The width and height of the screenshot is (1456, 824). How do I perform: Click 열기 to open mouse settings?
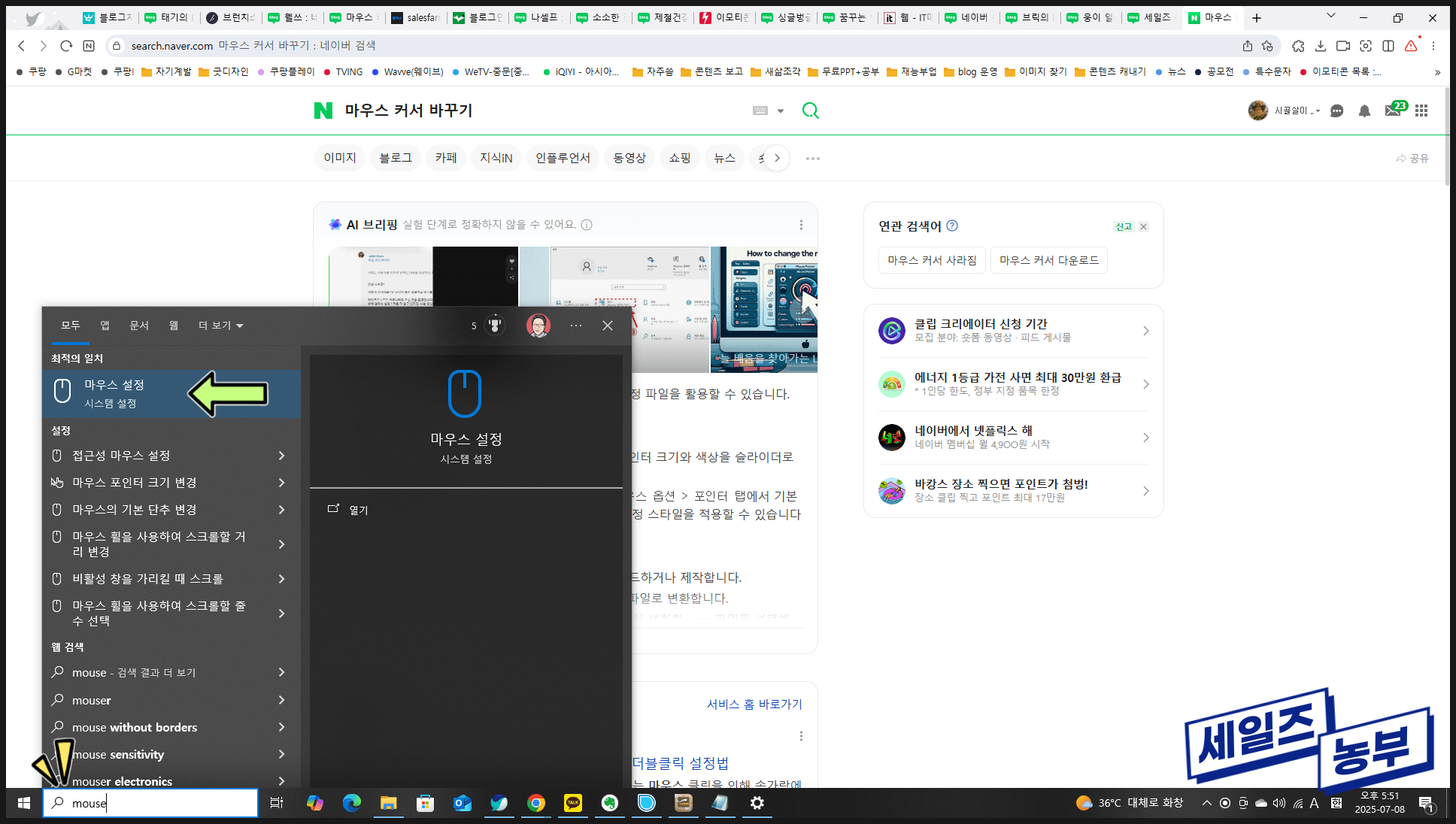358,510
